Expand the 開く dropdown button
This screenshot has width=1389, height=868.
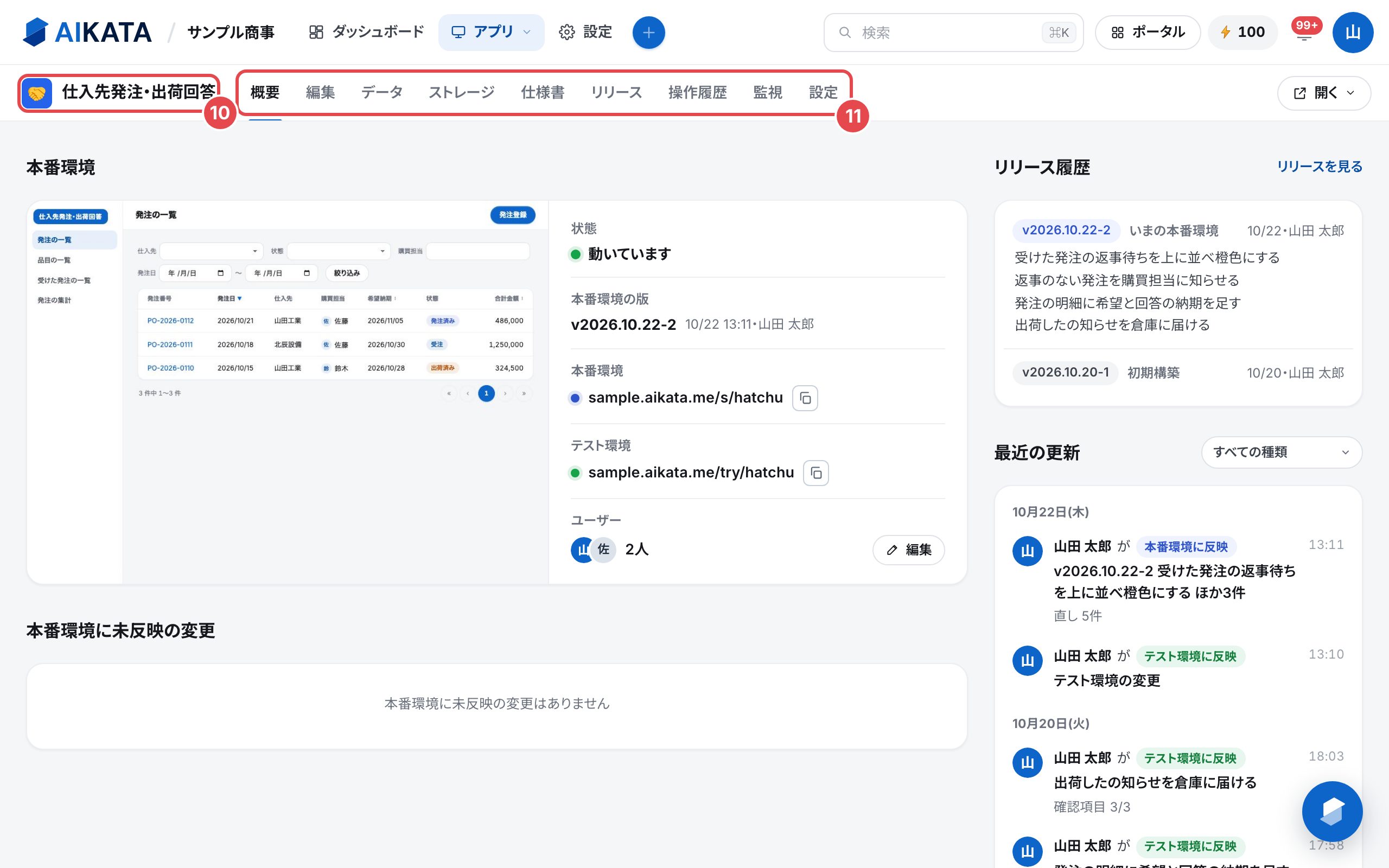[1324, 93]
